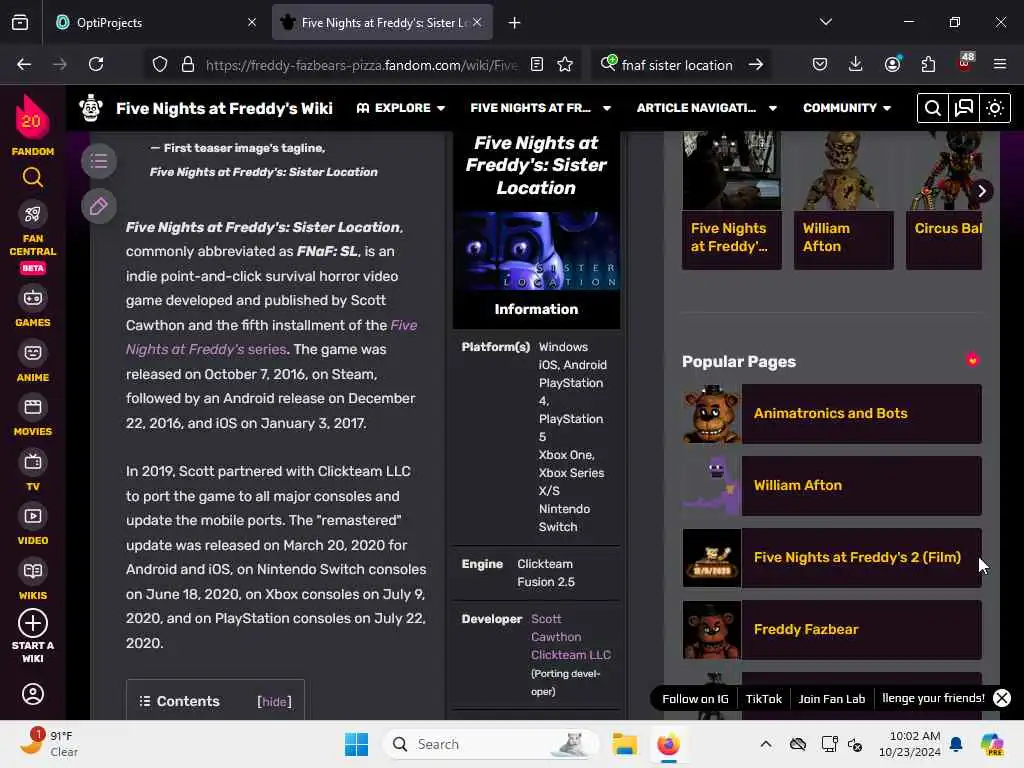
Task: Open Movies icon in sidebar
Action: coord(33,408)
